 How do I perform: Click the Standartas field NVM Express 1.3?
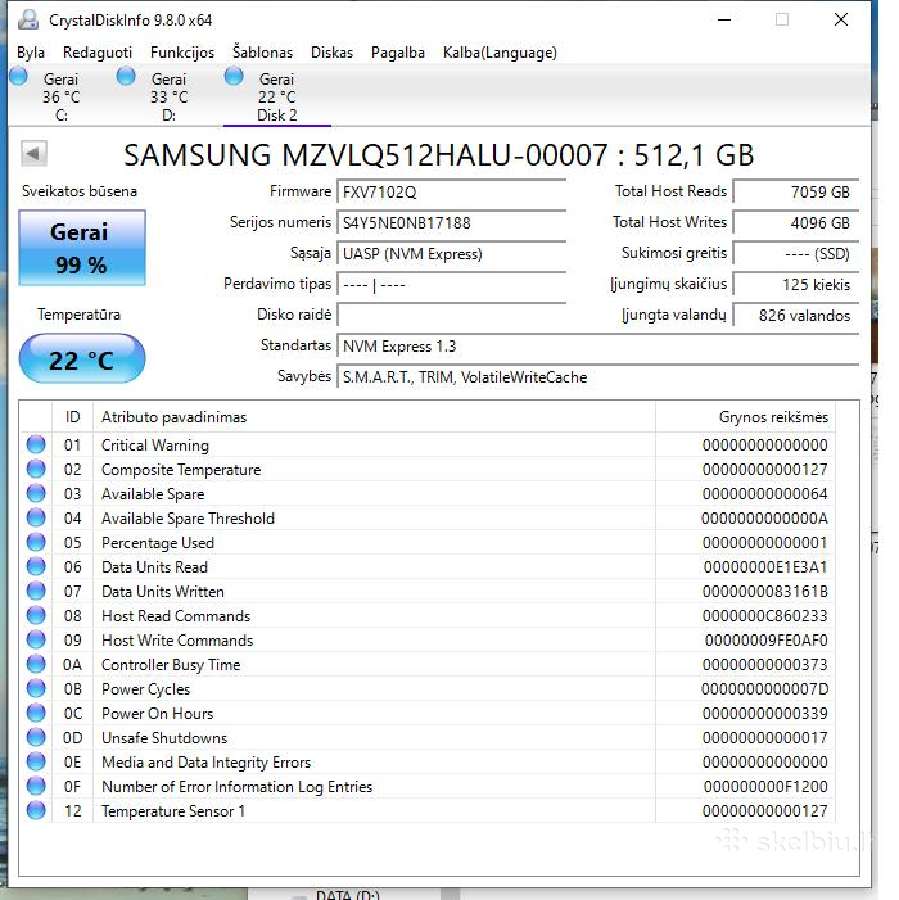click(x=598, y=346)
